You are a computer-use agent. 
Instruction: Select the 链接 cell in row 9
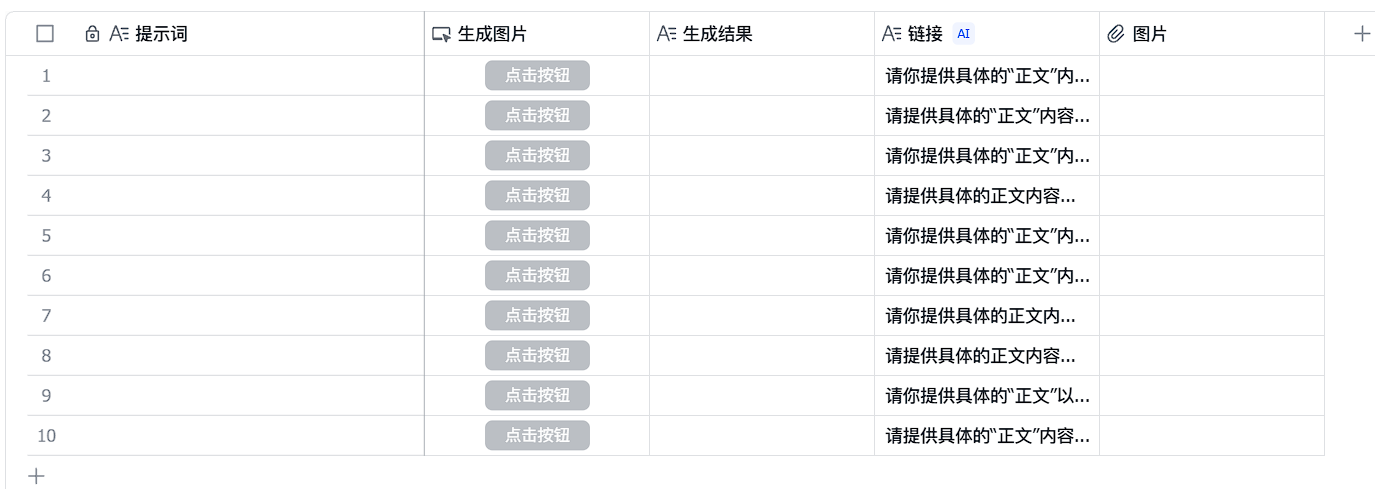[987, 395]
